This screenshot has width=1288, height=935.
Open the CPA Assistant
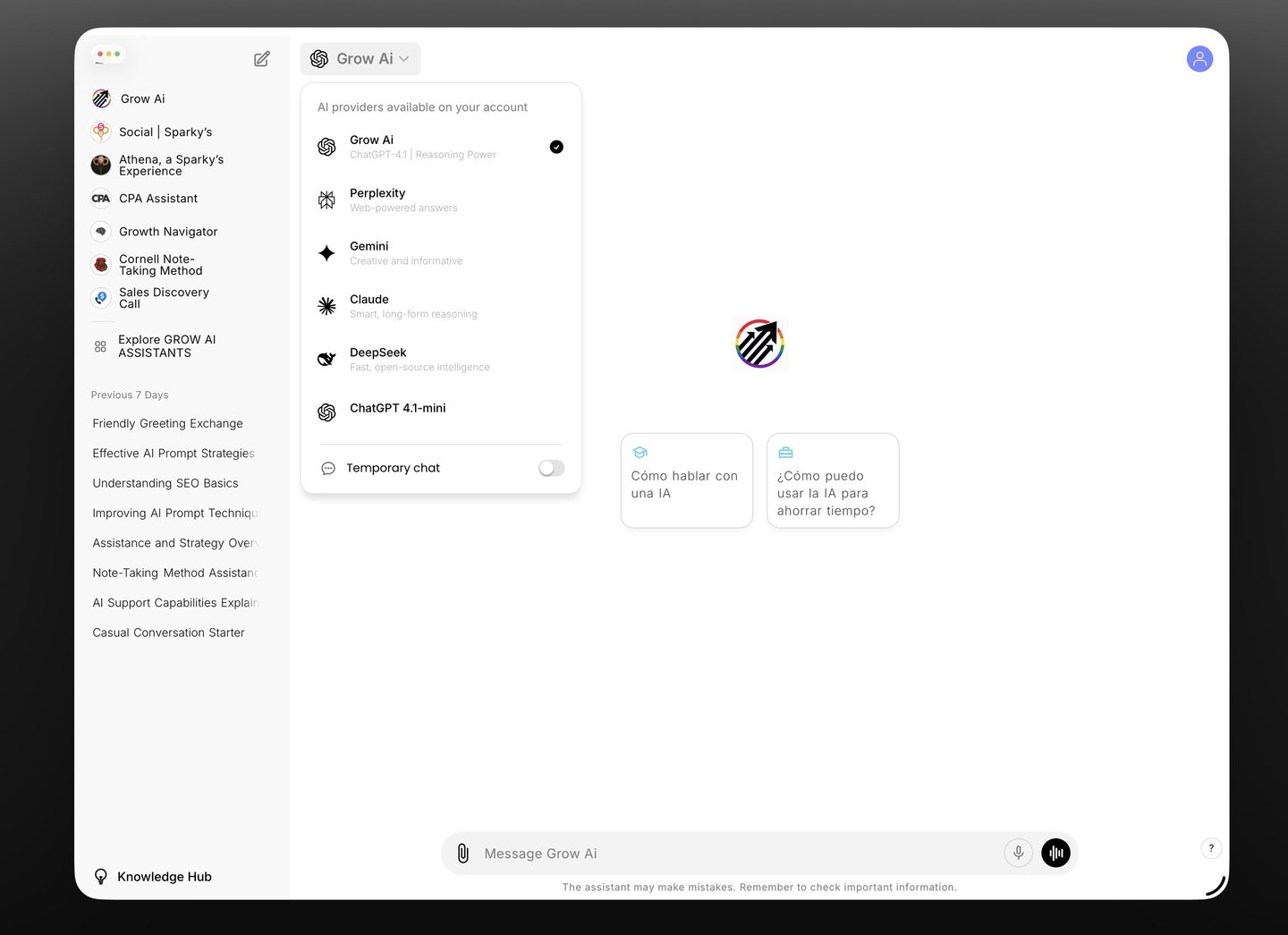pos(145,199)
